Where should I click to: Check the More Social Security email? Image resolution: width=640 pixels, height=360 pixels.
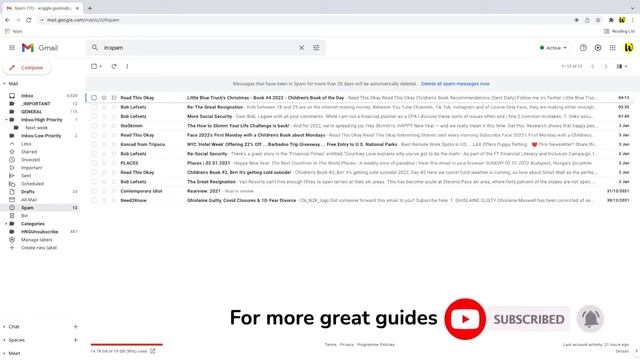tap(94, 116)
